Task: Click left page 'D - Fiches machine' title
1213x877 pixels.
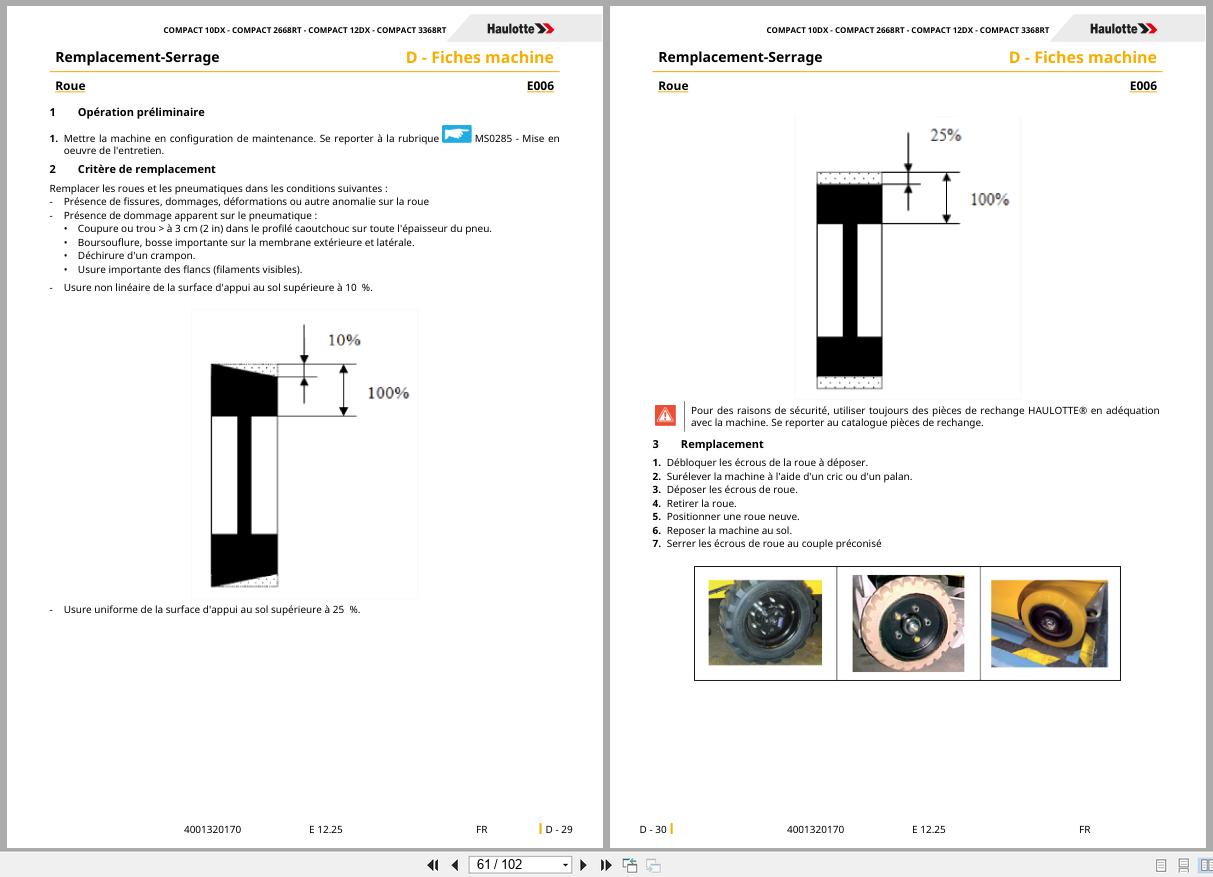Action: (480, 57)
